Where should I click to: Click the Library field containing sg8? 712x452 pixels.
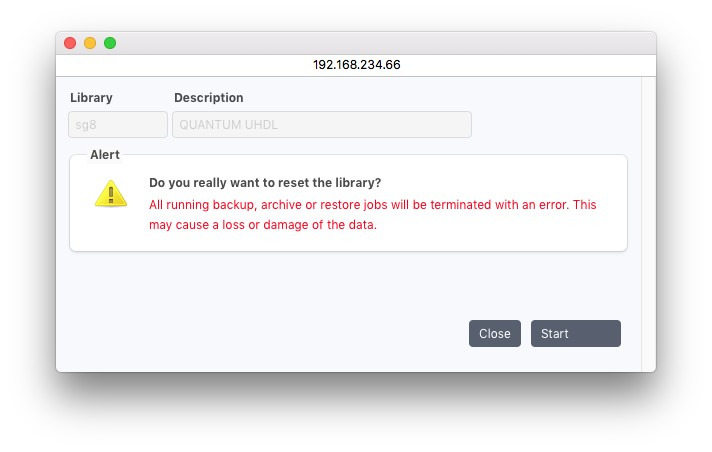tap(118, 125)
